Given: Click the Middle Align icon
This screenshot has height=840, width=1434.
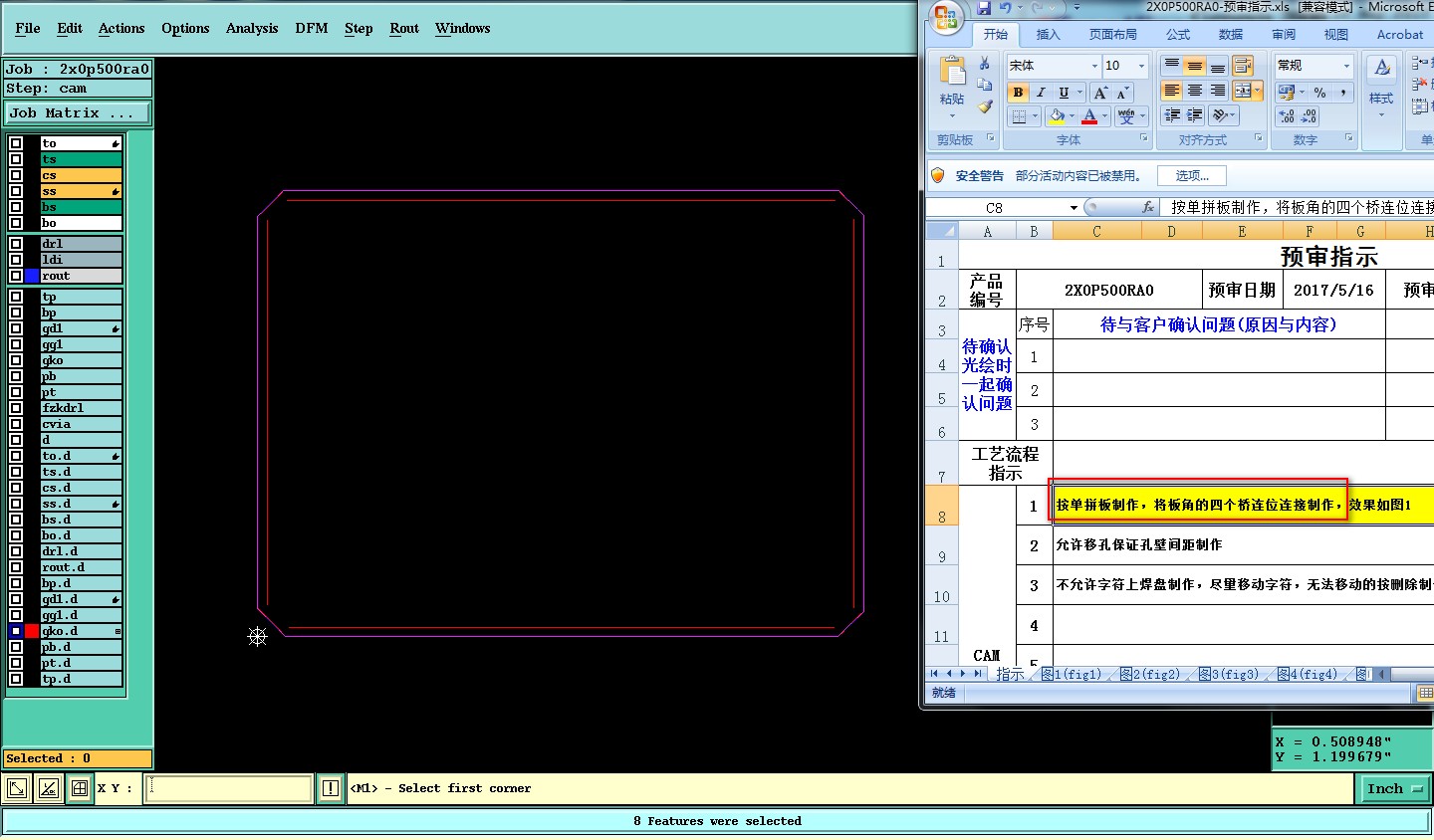Looking at the screenshot, I should (x=1194, y=66).
